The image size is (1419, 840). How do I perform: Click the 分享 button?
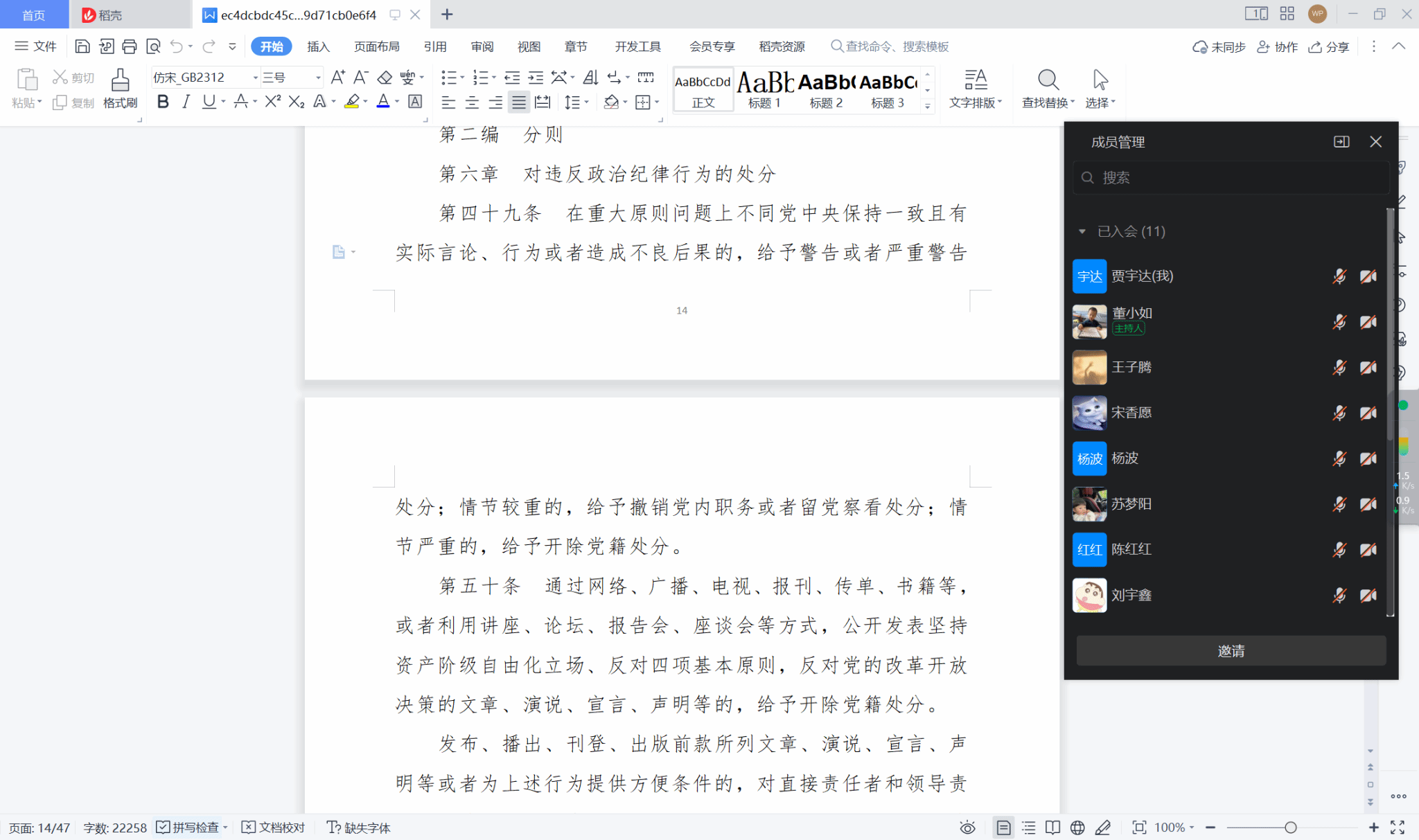pyautogui.click(x=1329, y=46)
